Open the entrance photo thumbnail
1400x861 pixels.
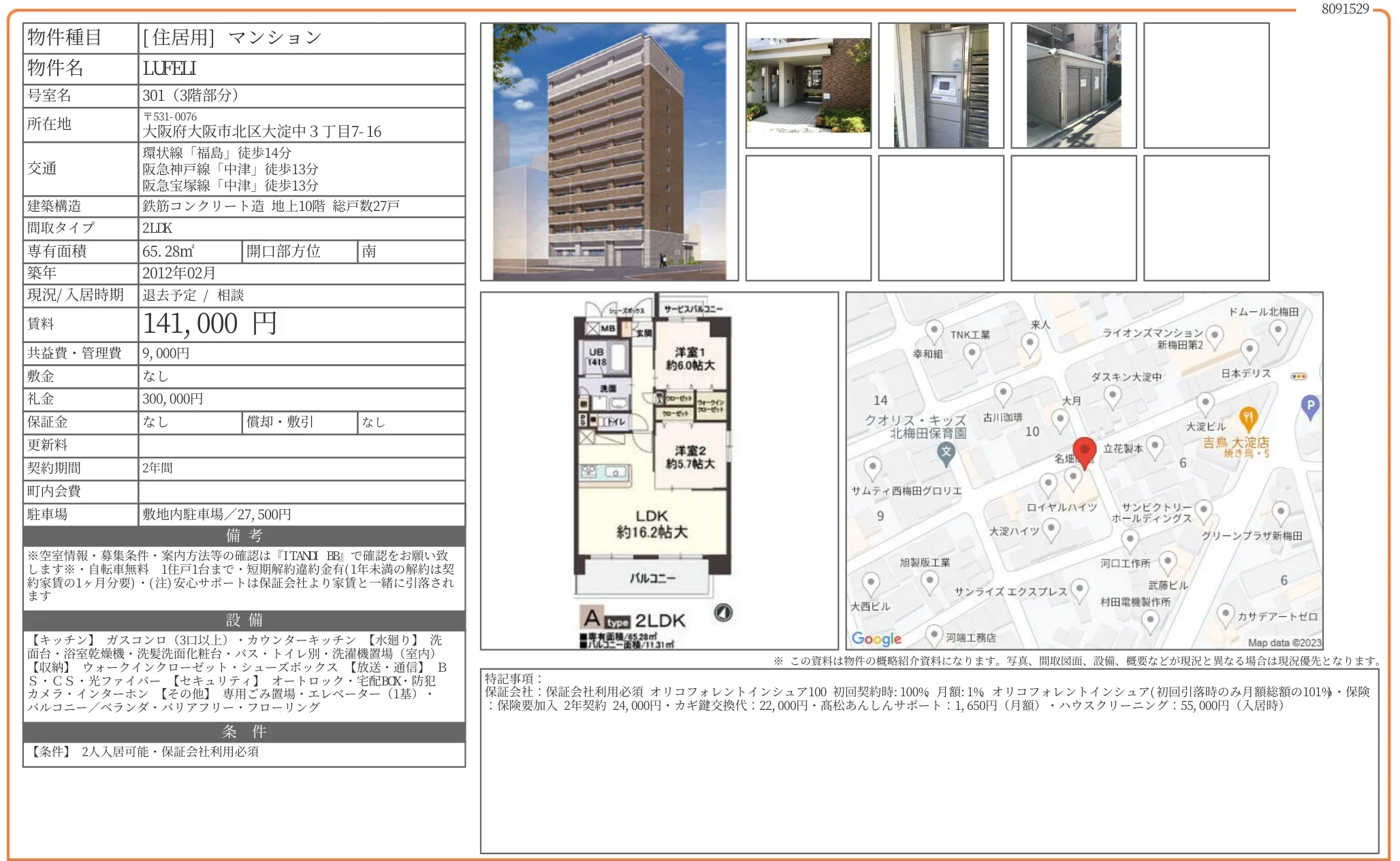pyautogui.click(x=808, y=85)
